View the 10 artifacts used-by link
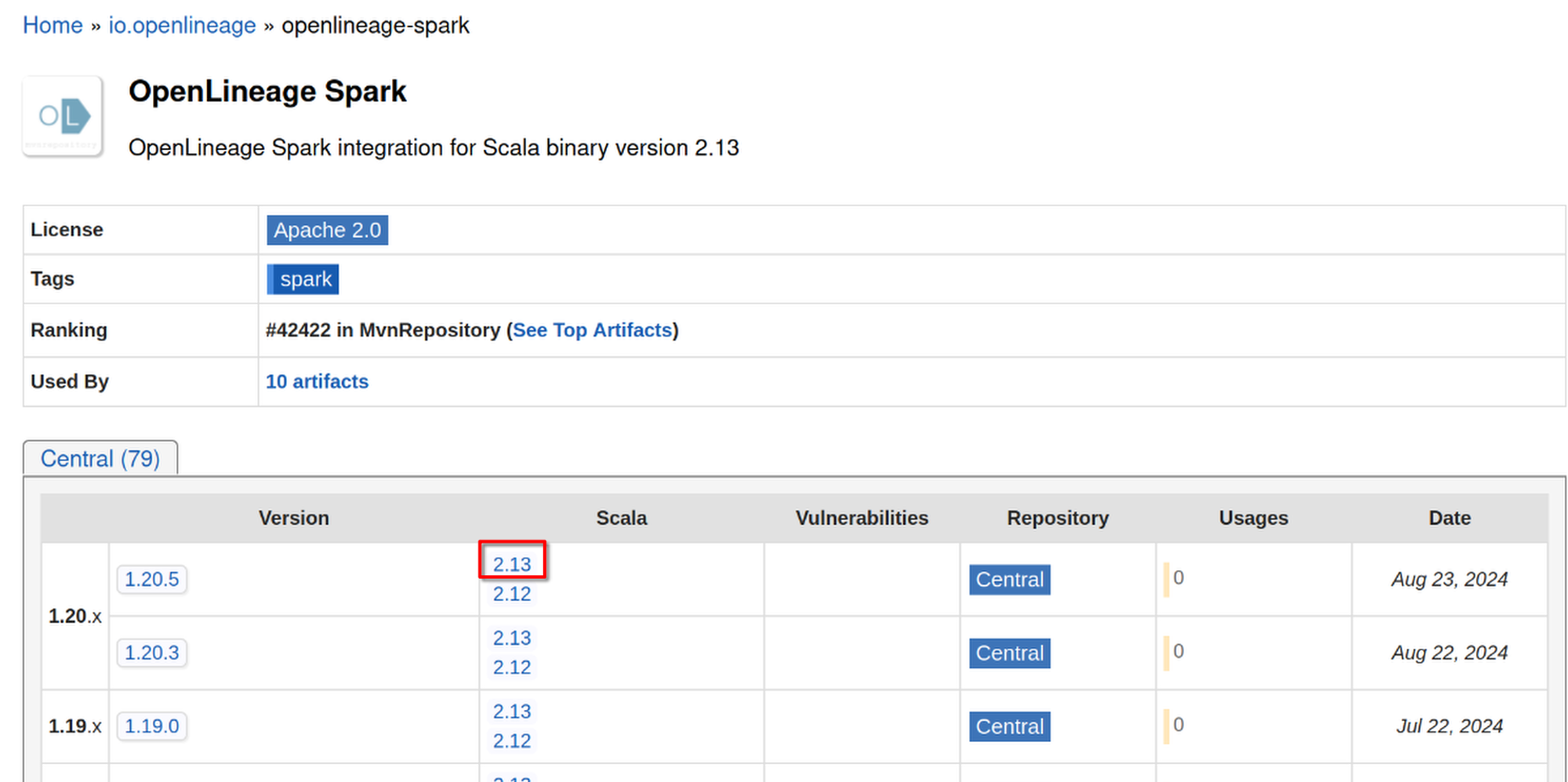 [317, 381]
